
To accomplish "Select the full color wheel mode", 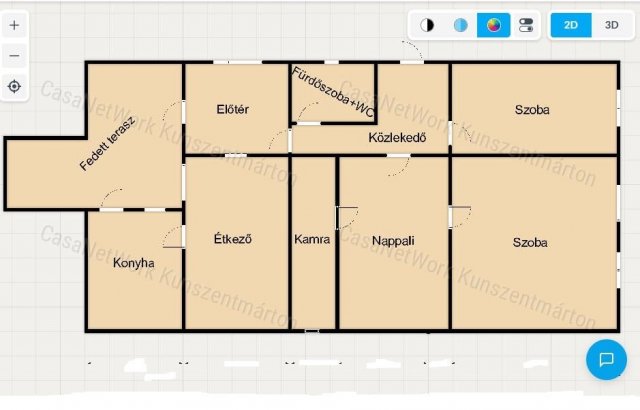I will (x=493, y=25).
